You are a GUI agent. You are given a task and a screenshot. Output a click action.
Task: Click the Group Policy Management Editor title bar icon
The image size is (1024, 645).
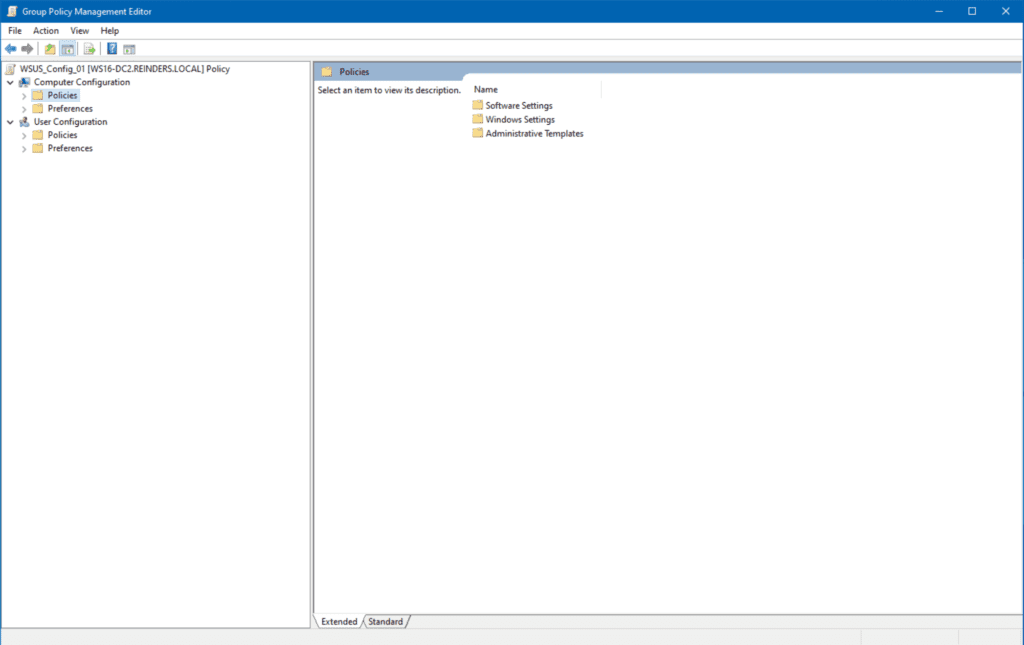point(11,11)
